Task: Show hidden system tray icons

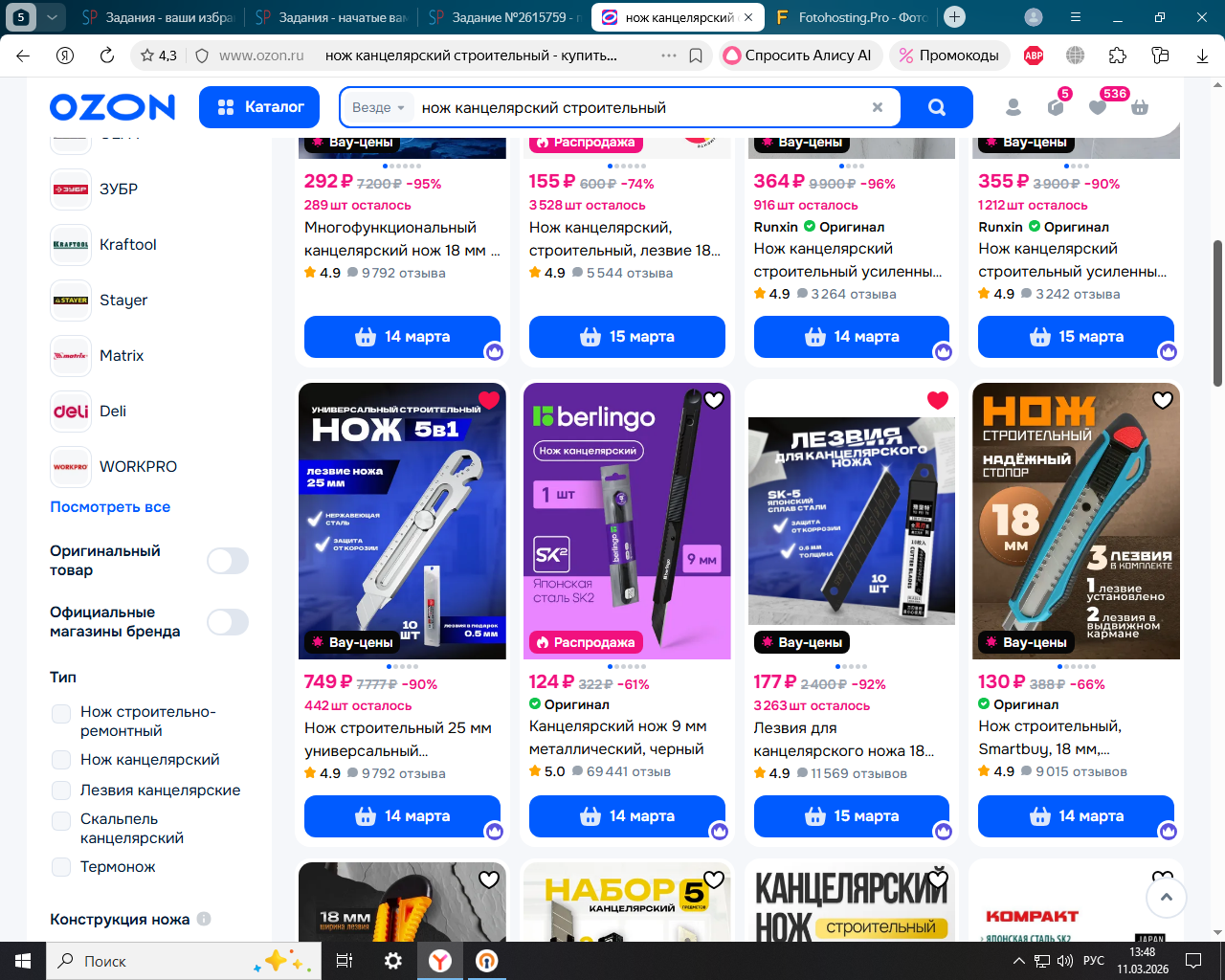Action: point(1019,961)
